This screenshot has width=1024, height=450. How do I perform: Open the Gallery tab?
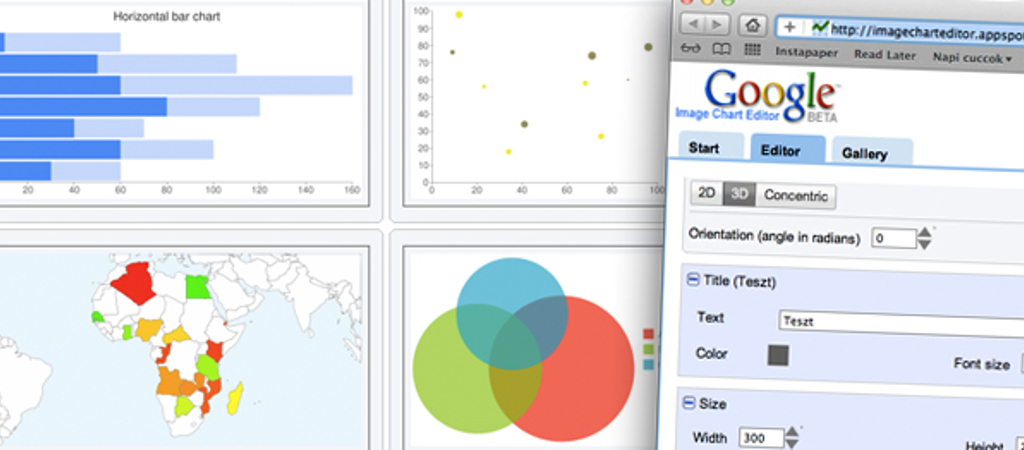tap(872, 153)
